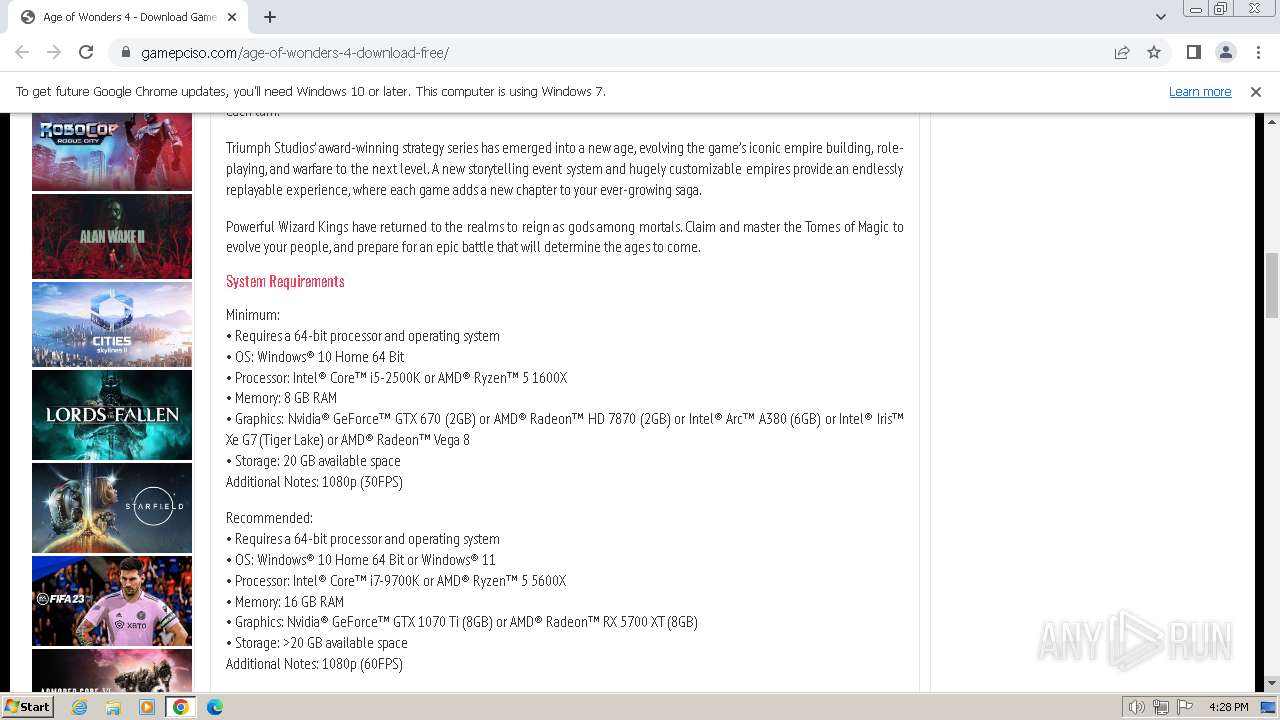Bookmark this page with the star
This screenshot has height=720, width=1280.
[1154, 52]
